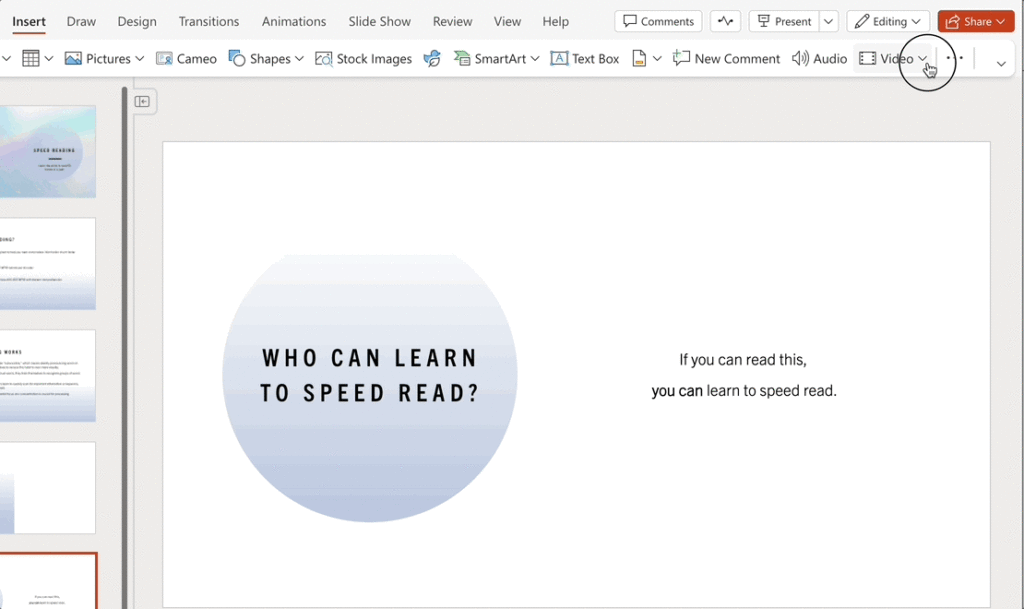Click the Icons bird symbol in ribbon
Image resolution: width=1024 pixels, height=609 pixels.
coord(432,59)
